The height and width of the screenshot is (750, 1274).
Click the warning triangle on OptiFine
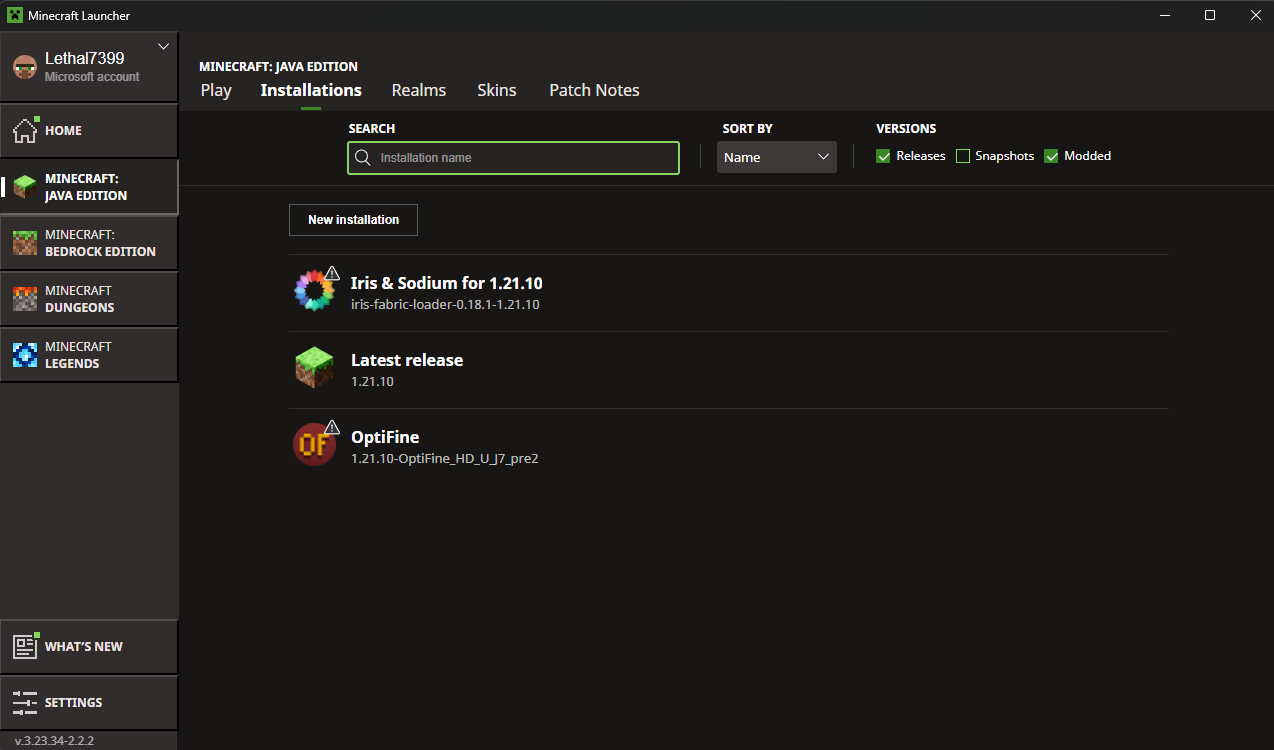tap(332, 427)
